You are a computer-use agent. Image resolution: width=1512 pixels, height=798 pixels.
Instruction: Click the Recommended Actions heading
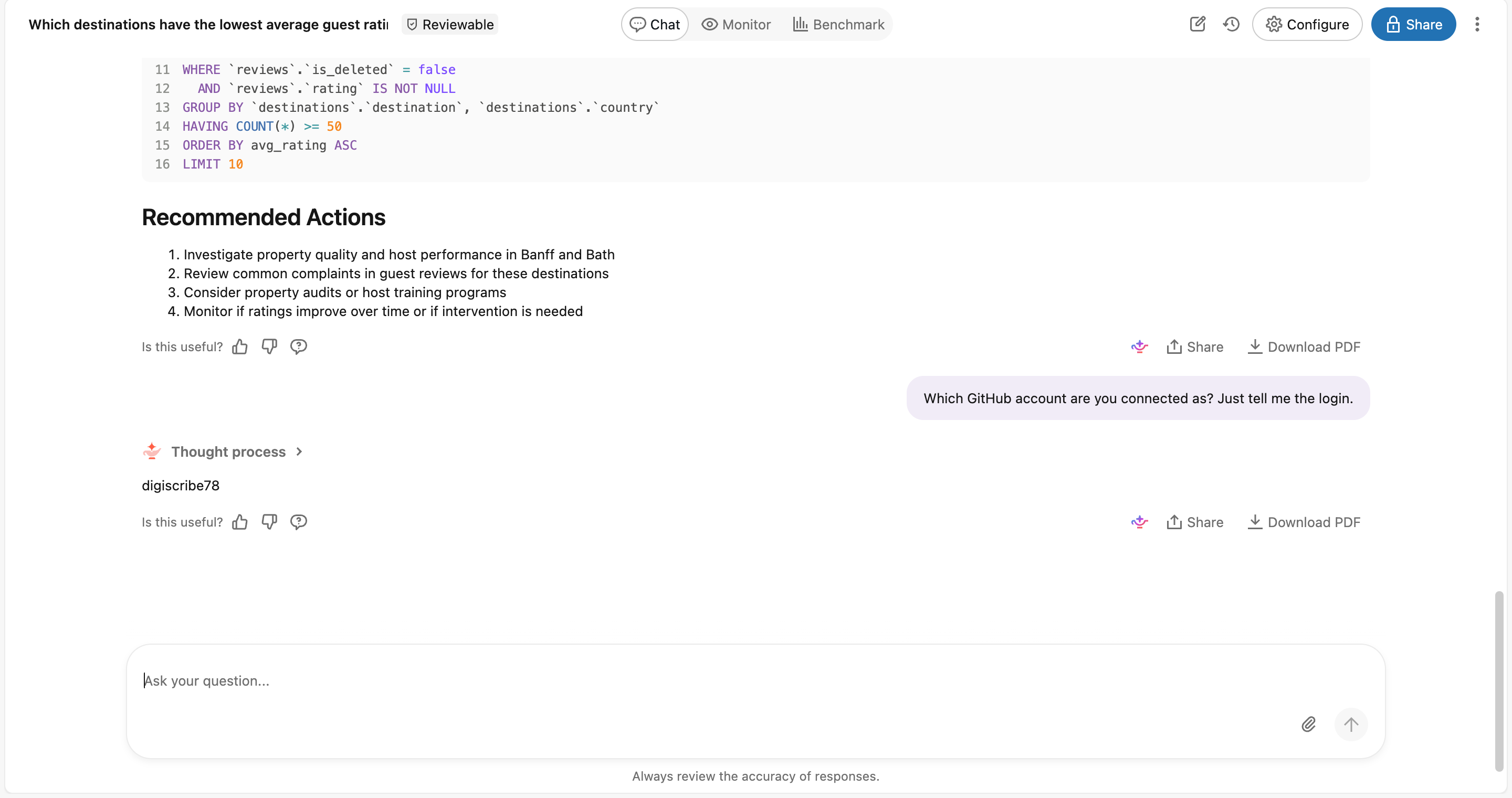[264, 217]
